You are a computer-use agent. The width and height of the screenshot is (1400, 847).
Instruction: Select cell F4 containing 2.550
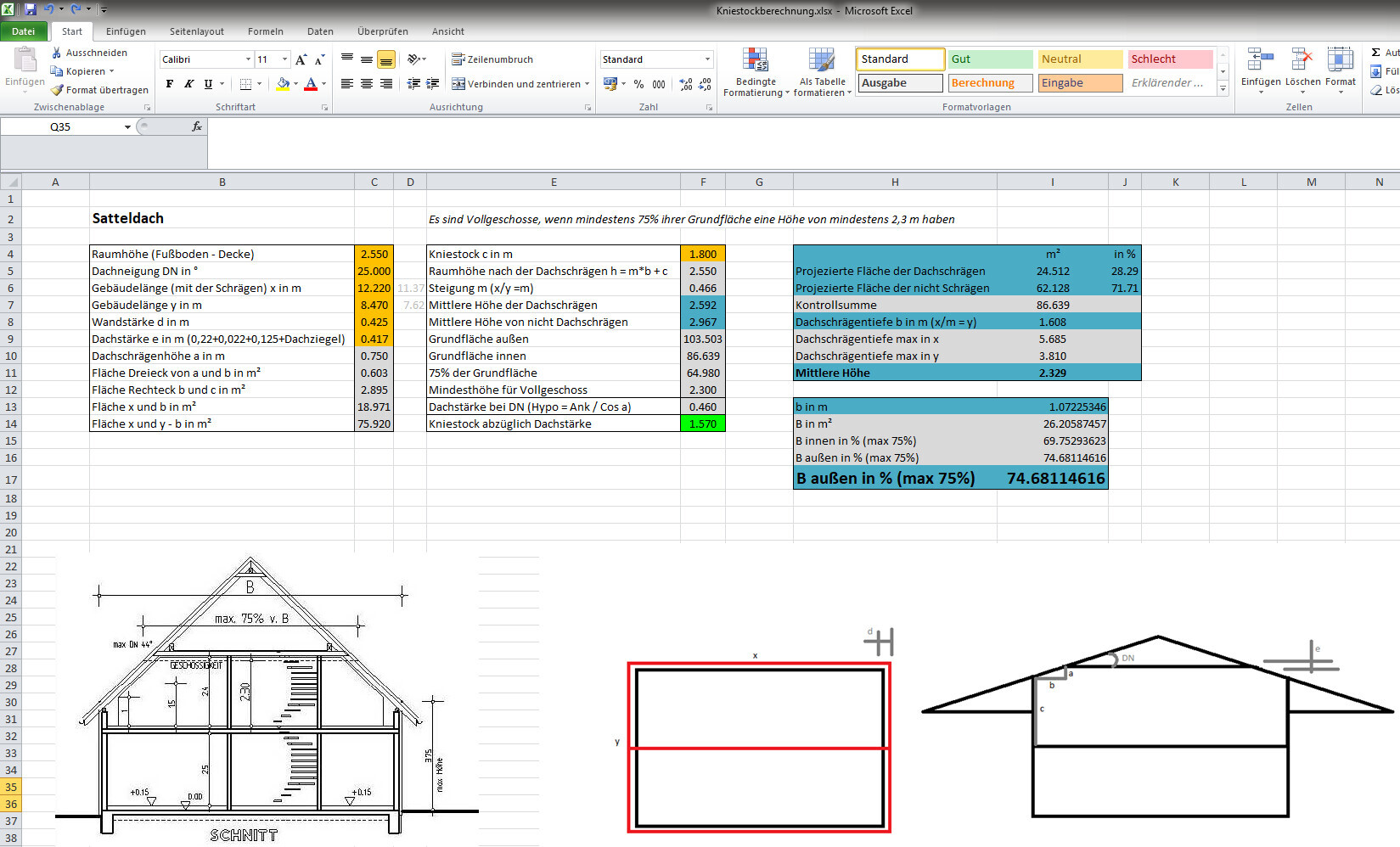pyautogui.click(x=703, y=271)
